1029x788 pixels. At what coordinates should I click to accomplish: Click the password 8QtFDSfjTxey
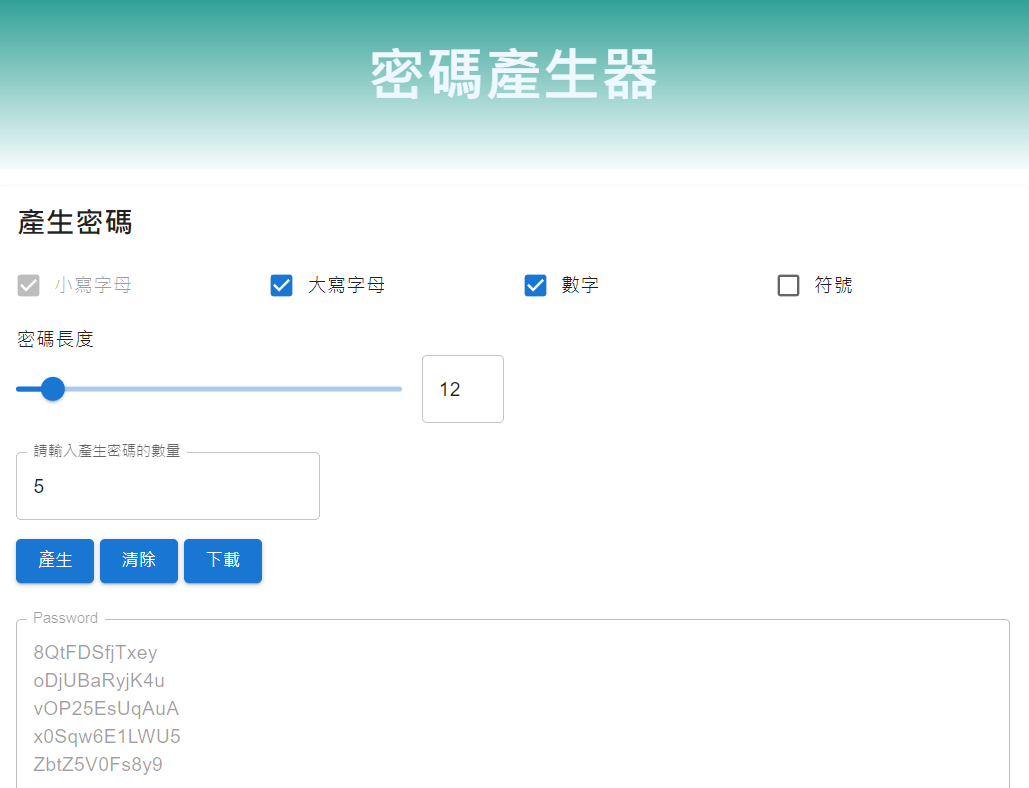click(x=95, y=653)
